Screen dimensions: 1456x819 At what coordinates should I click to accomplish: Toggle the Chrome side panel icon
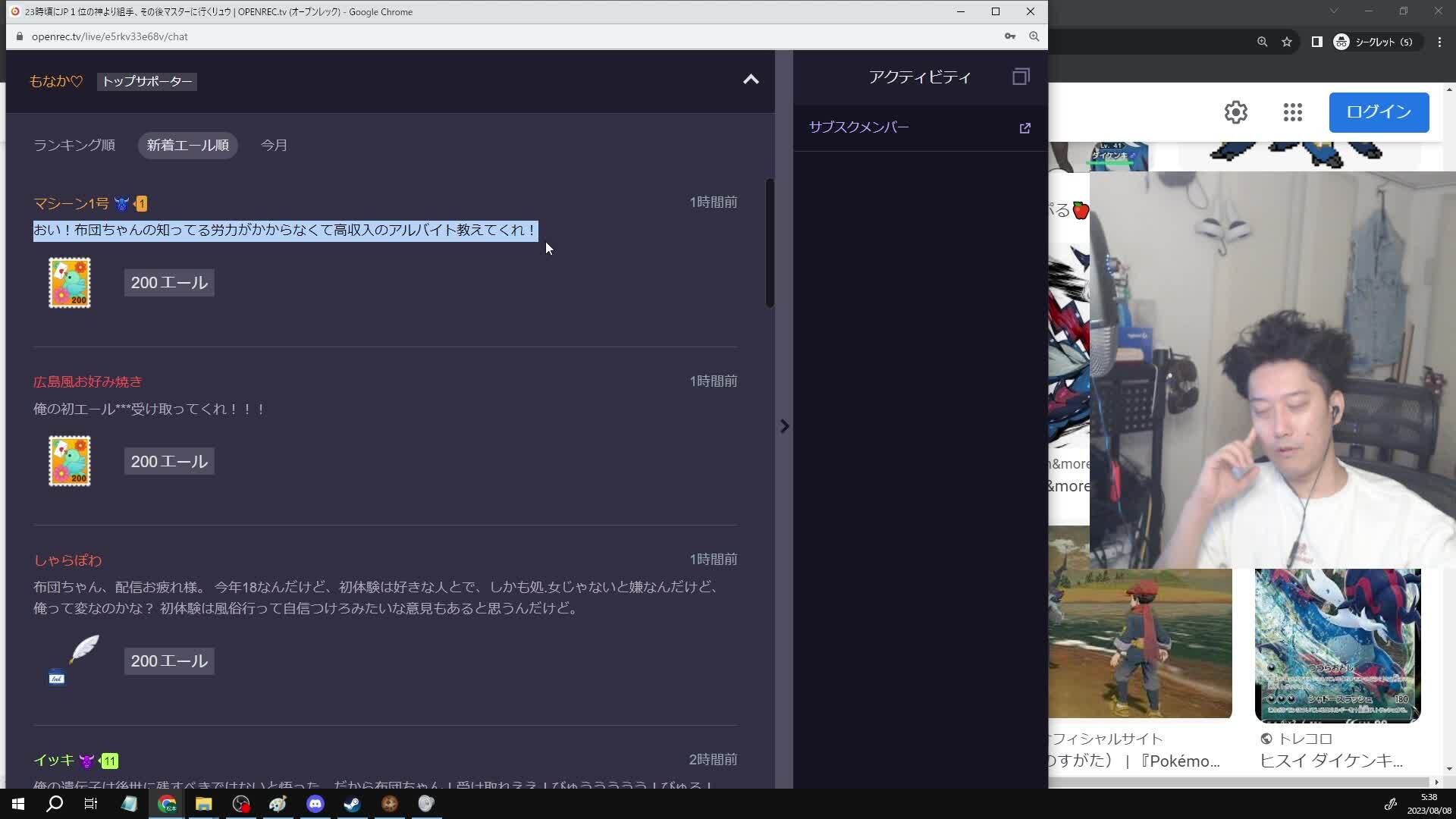tap(1317, 42)
